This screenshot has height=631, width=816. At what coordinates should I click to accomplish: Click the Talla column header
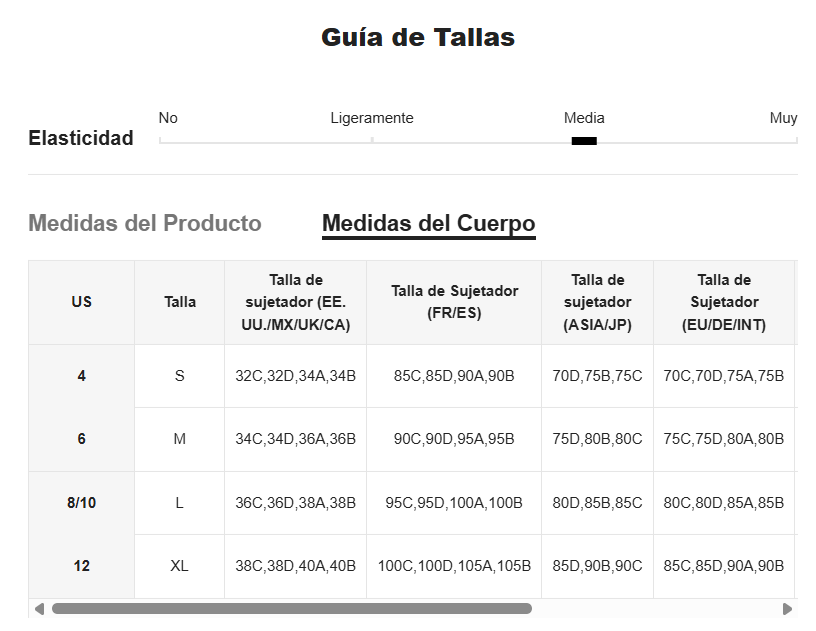tap(180, 302)
